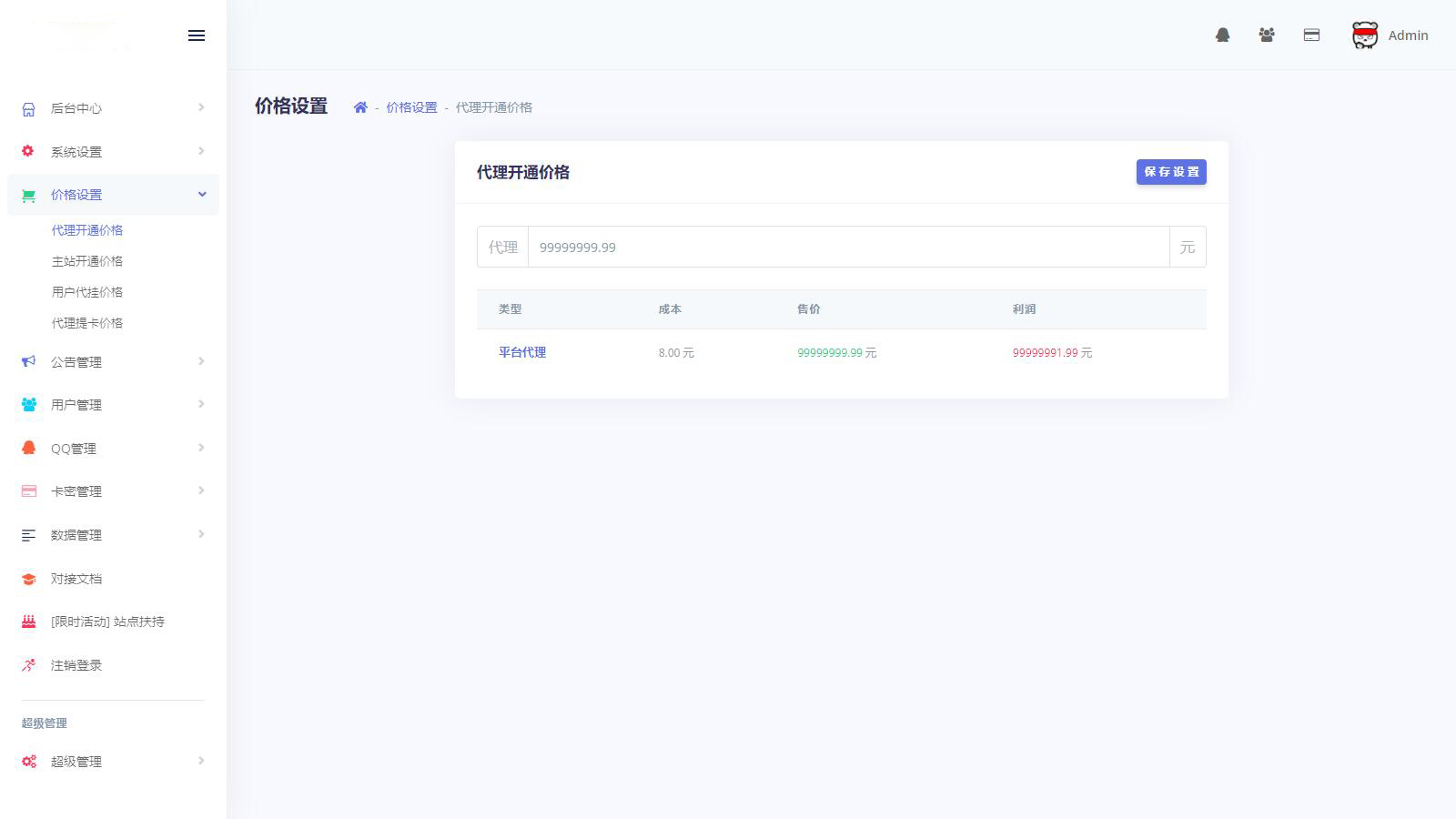The image size is (1456, 819).
Task: Select 主站开通价格 submenu item
Action: (x=87, y=261)
